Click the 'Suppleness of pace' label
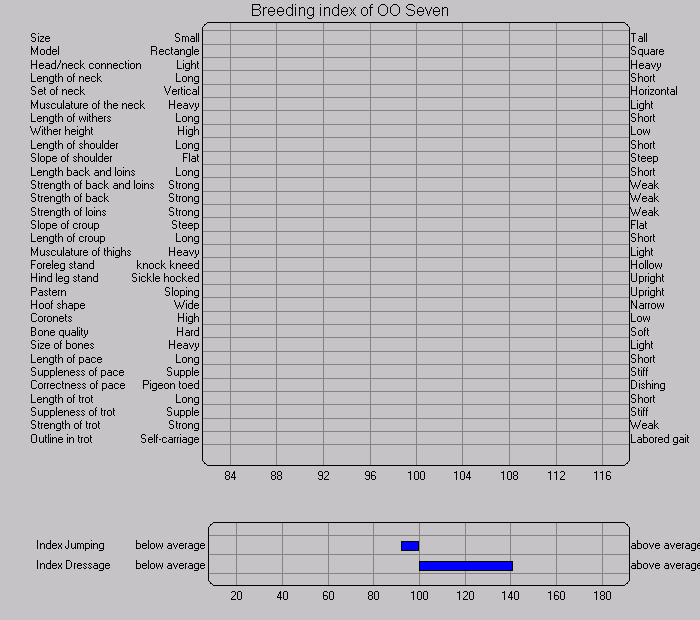The width and height of the screenshot is (700, 620). point(77,372)
